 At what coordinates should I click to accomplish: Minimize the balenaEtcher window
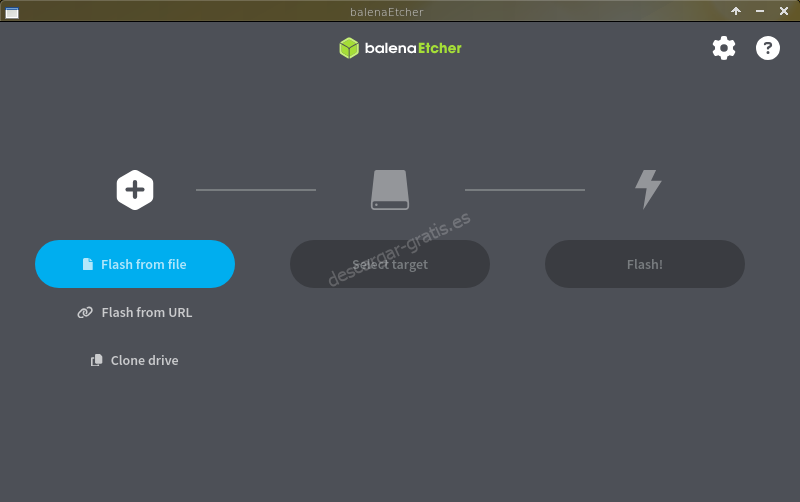[x=760, y=11]
